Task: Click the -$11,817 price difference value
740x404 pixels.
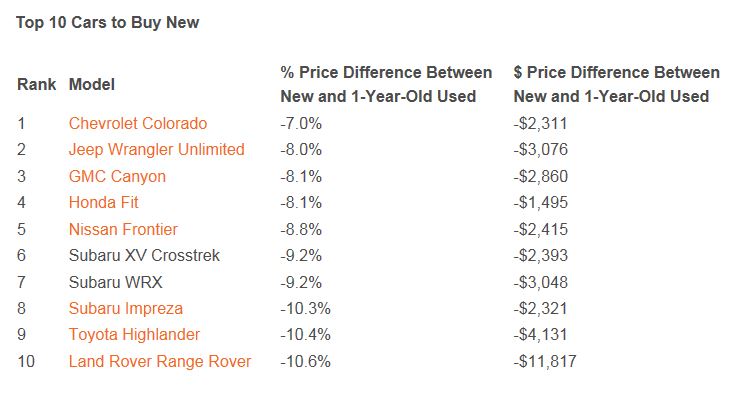Action: tap(545, 361)
